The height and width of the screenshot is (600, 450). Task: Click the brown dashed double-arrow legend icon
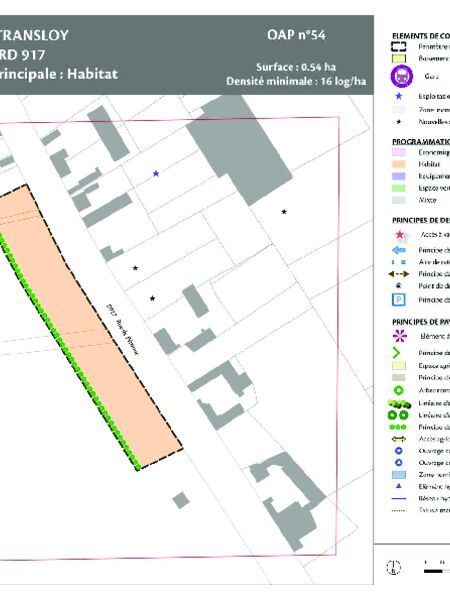click(398, 274)
